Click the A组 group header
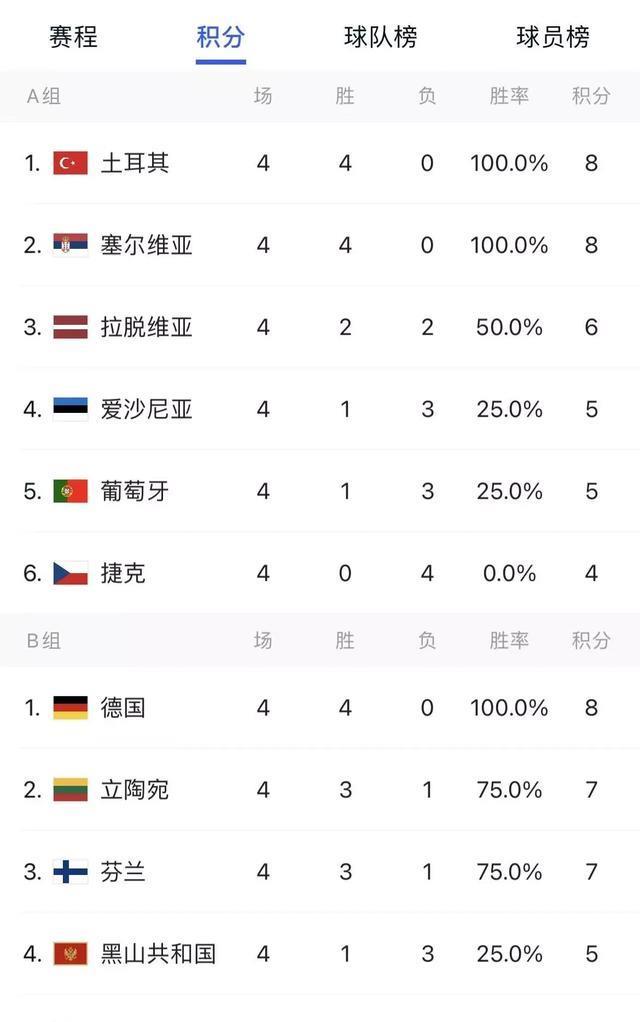Viewport: 640px width, 1022px height. [x=44, y=96]
